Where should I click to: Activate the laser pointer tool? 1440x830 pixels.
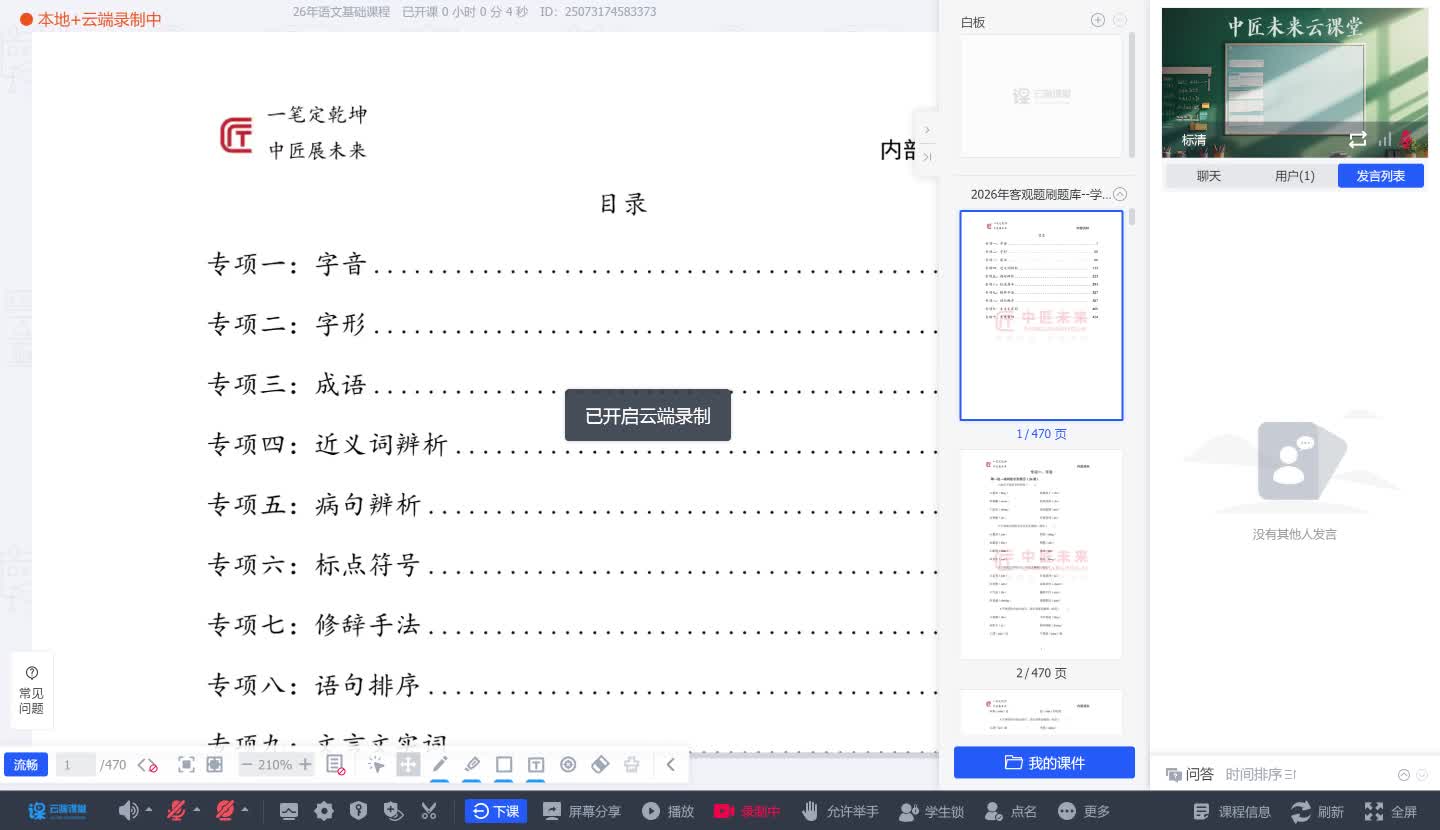(x=568, y=764)
